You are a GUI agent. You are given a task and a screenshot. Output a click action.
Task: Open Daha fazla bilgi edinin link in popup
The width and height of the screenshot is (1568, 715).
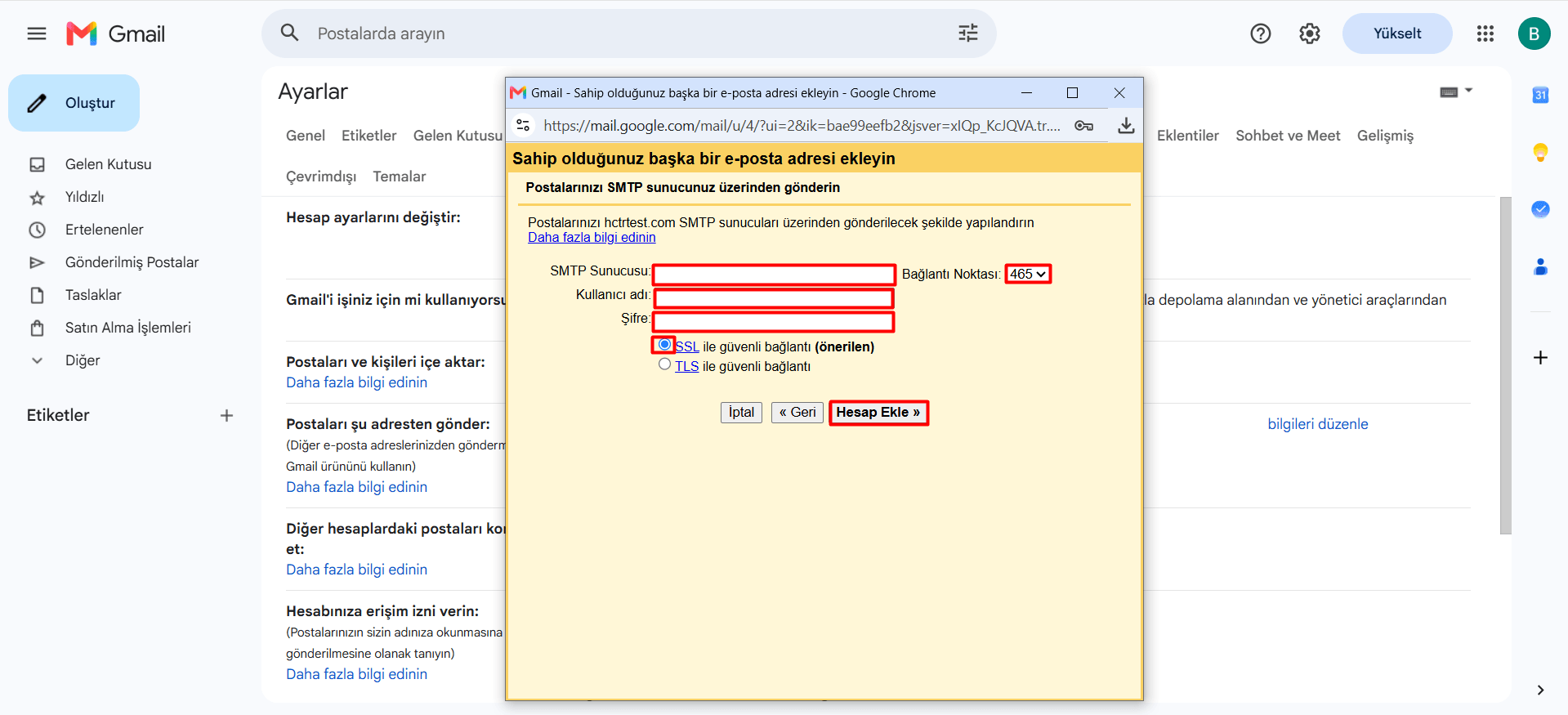(592, 238)
